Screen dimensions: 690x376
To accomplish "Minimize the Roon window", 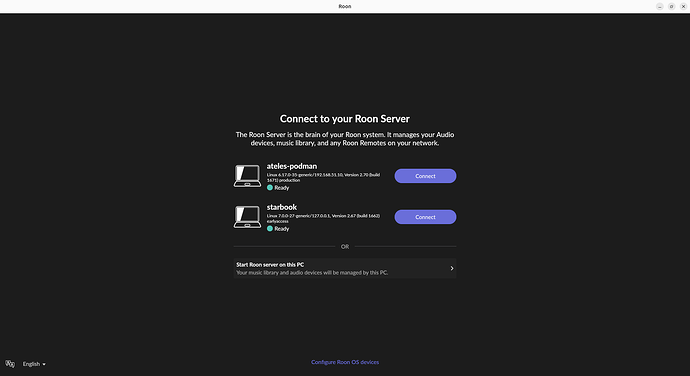I will [660, 6].
